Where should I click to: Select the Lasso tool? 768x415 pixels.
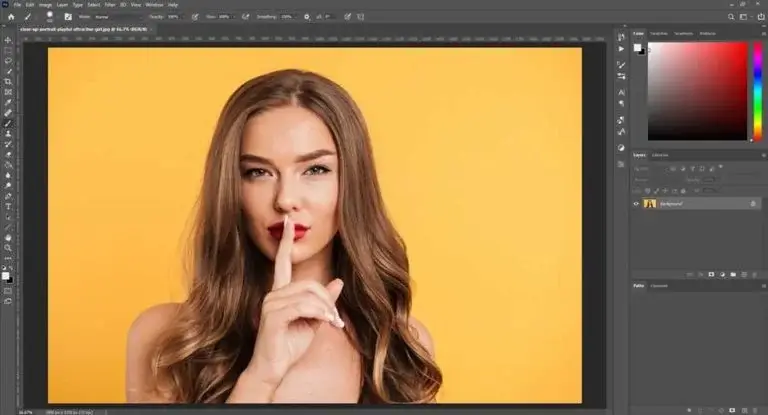(8, 61)
